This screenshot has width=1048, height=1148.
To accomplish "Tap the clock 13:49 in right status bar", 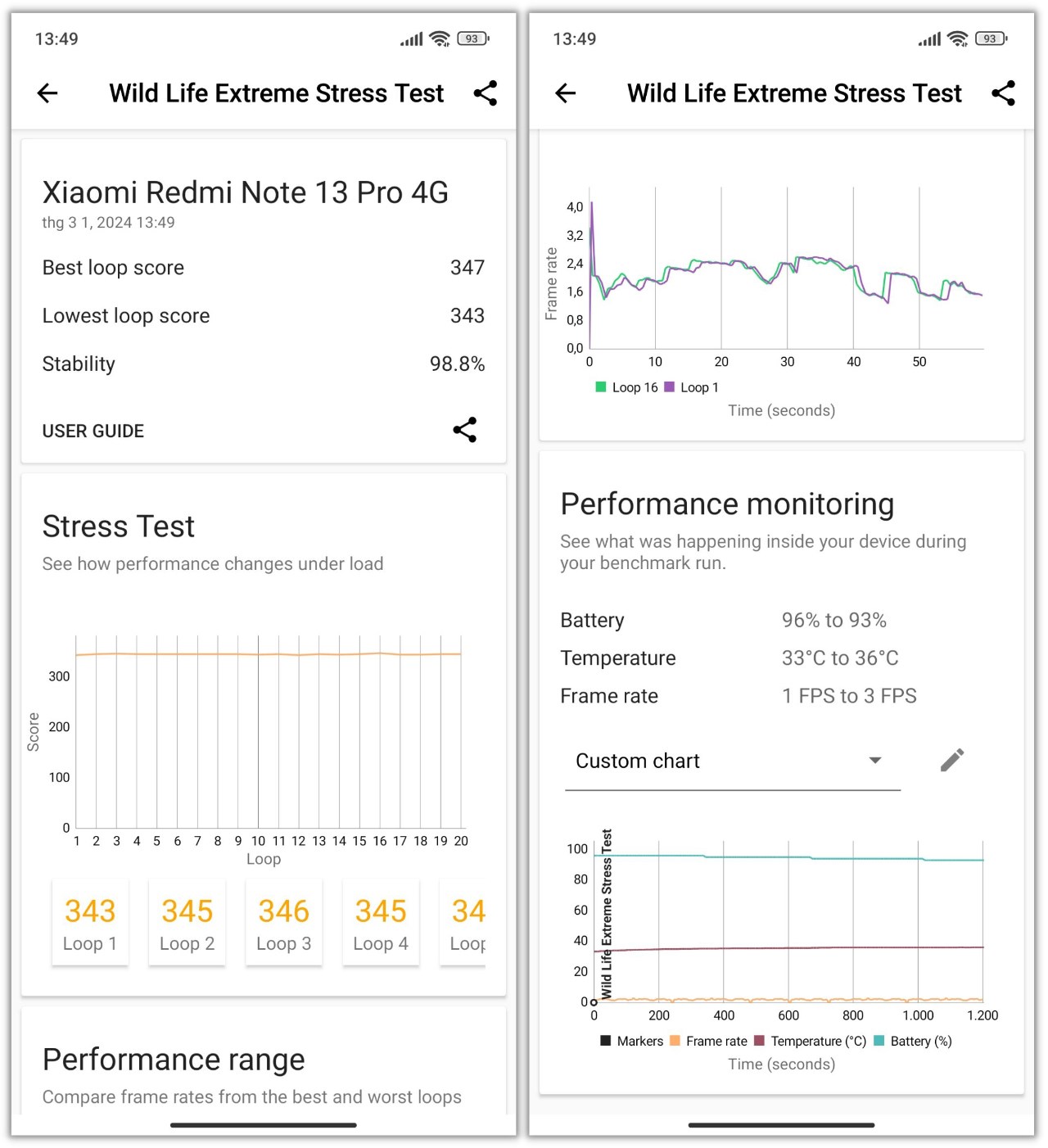I will [x=575, y=39].
